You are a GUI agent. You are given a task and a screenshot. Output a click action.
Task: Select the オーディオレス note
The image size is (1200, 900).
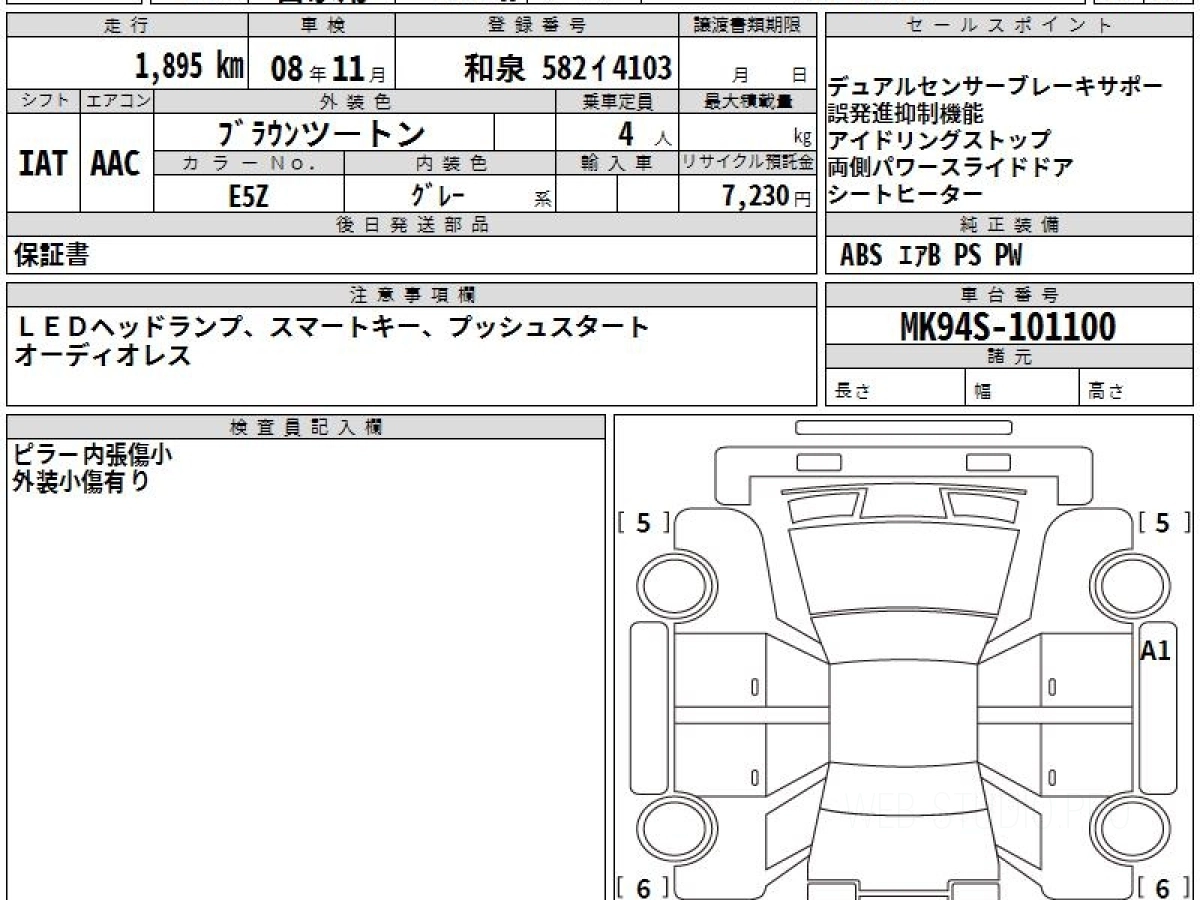(x=102, y=354)
